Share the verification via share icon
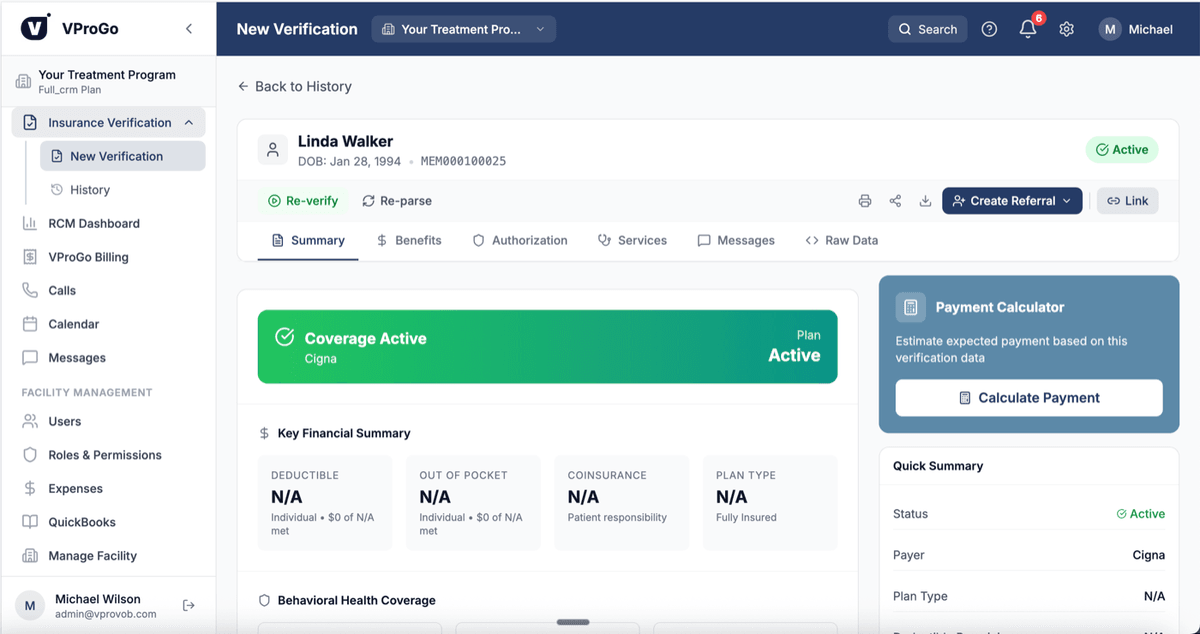The width and height of the screenshot is (1200, 634). click(895, 201)
